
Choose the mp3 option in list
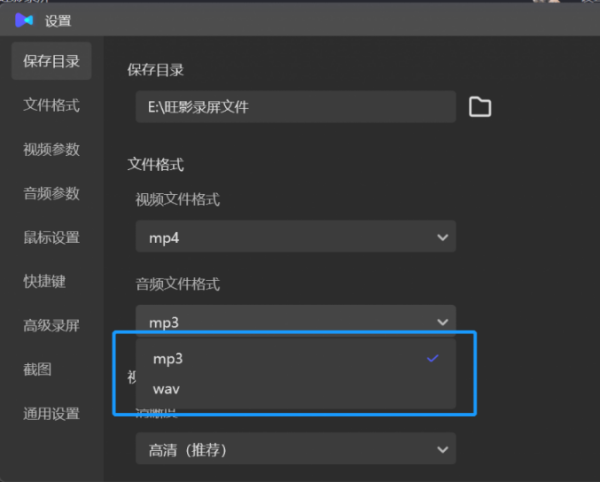(295, 359)
